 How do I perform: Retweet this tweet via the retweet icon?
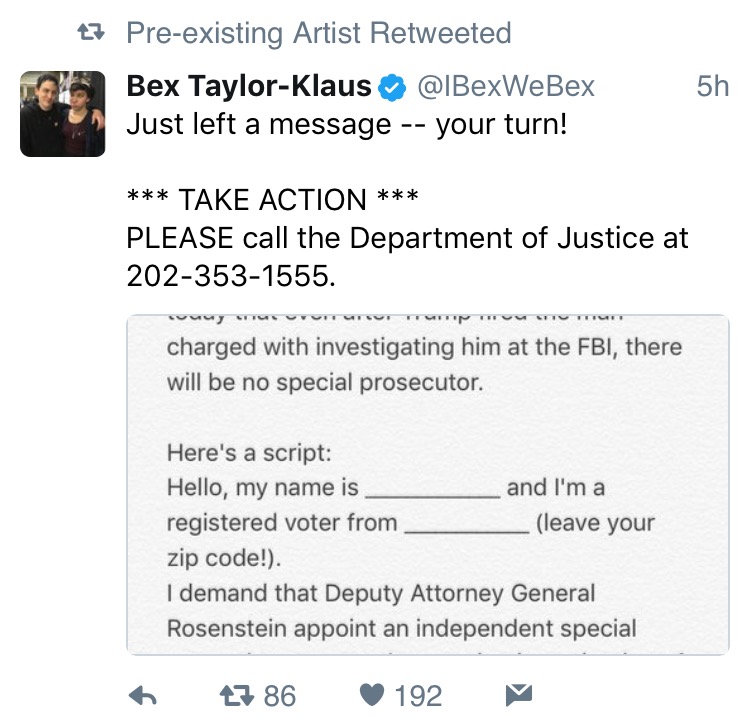click(236, 696)
